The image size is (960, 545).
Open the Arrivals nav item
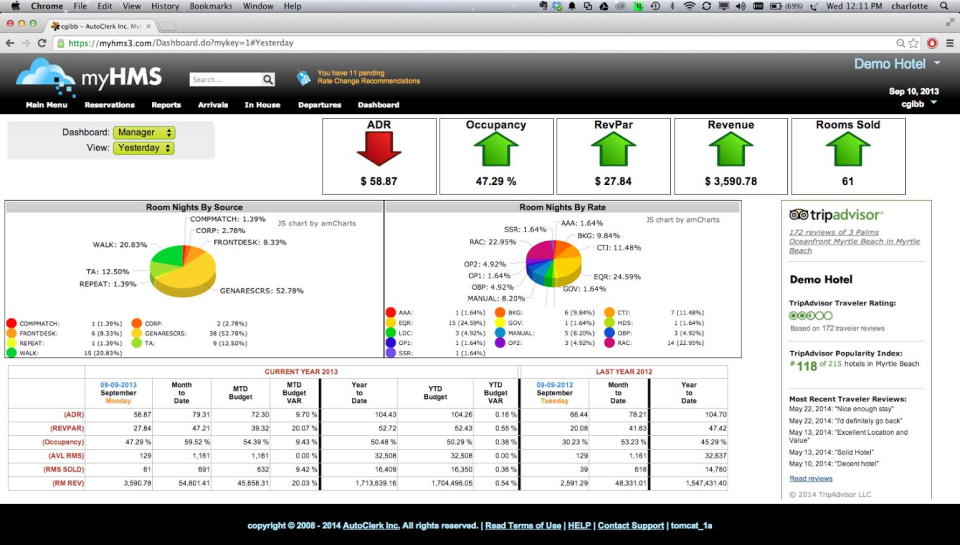pos(213,105)
